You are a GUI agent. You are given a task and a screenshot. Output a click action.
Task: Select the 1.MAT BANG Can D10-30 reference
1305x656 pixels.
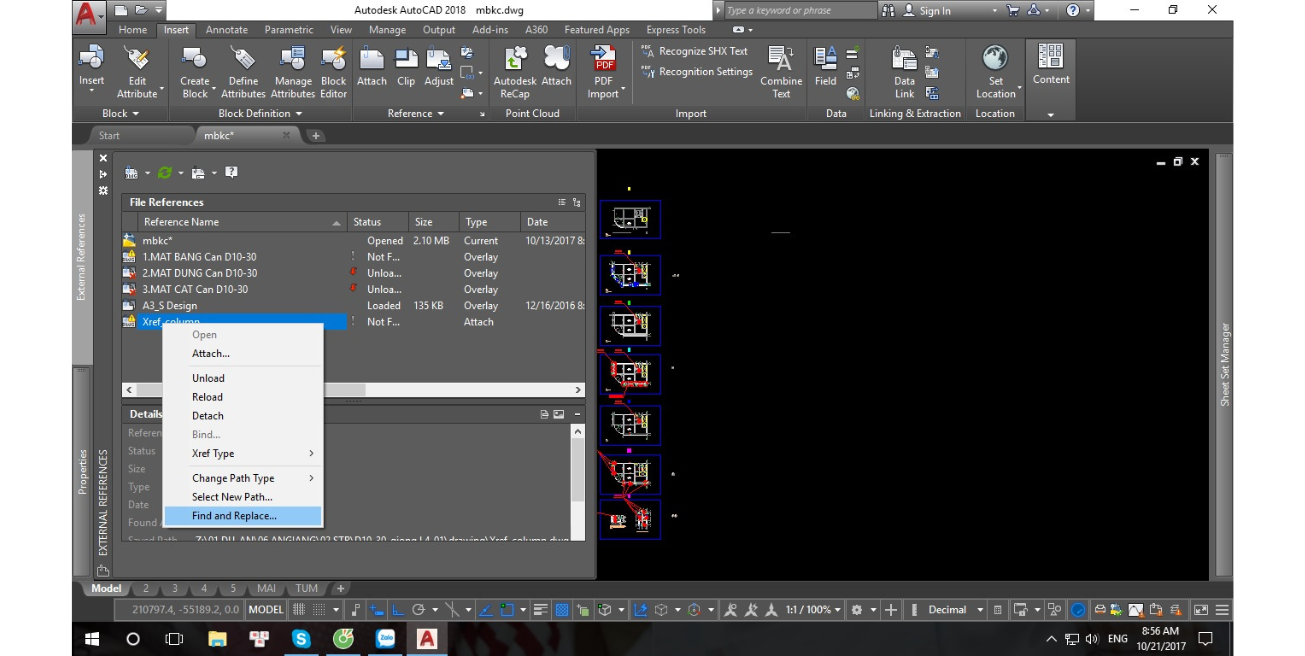click(x=352, y=257)
